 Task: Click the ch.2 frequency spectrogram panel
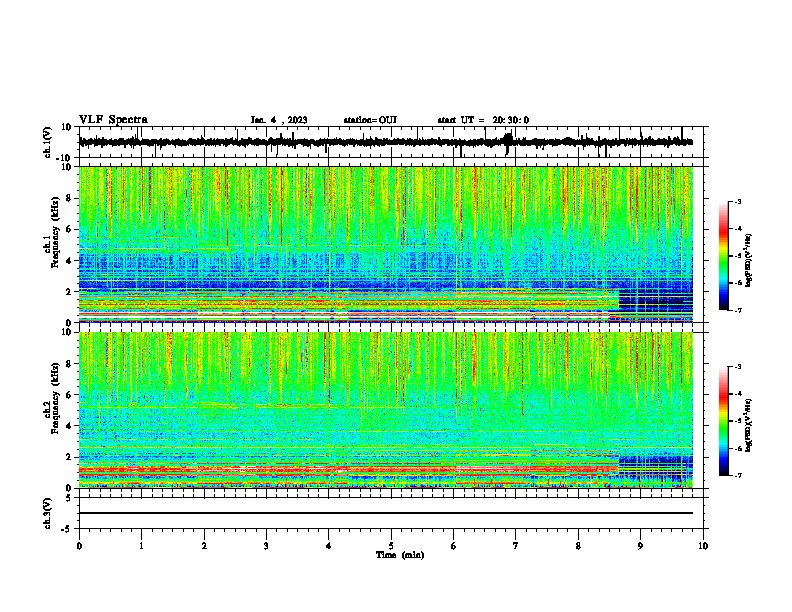pos(386,410)
